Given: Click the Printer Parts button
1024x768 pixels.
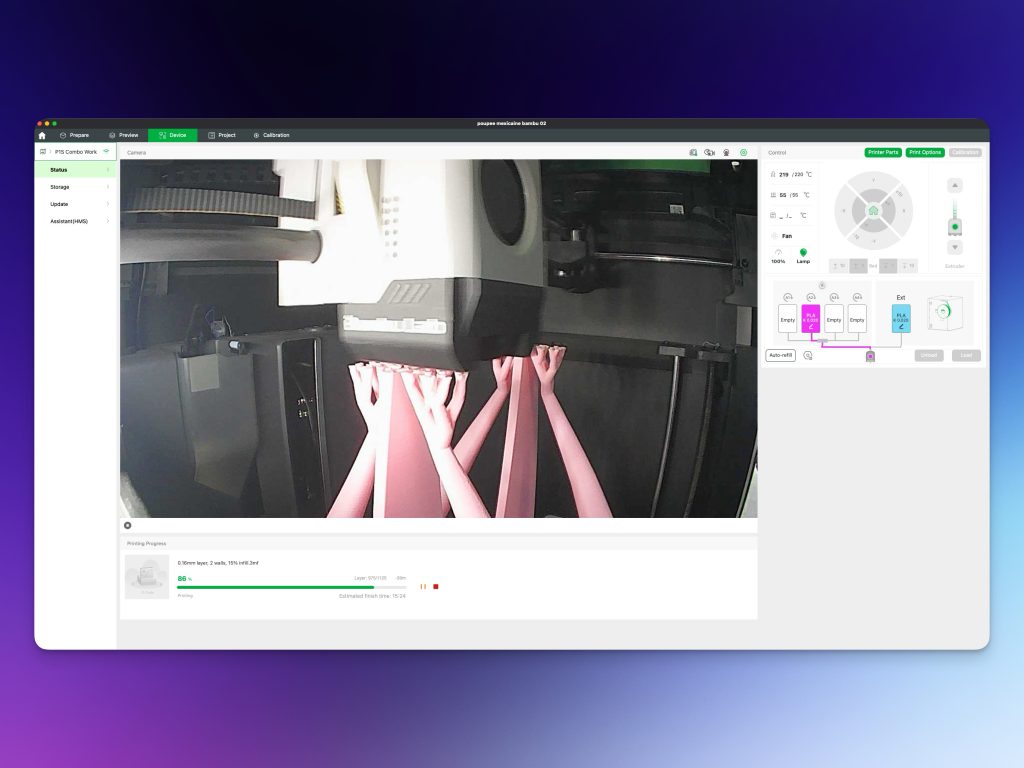Looking at the screenshot, I should (883, 153).
